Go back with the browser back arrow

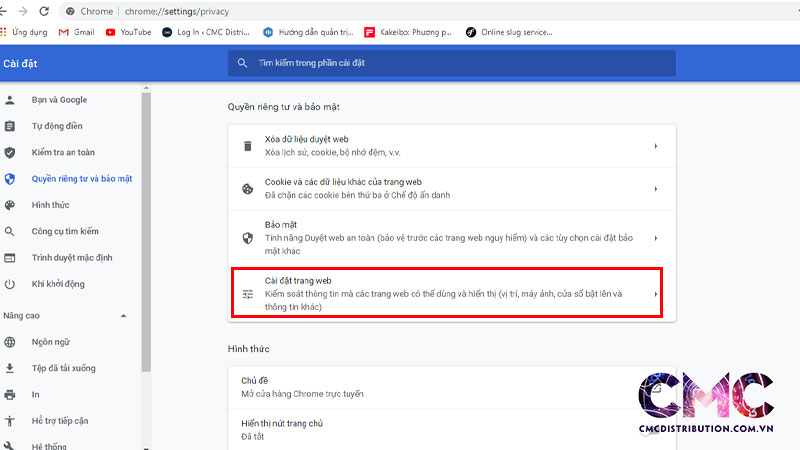click(x=3, y=11)
